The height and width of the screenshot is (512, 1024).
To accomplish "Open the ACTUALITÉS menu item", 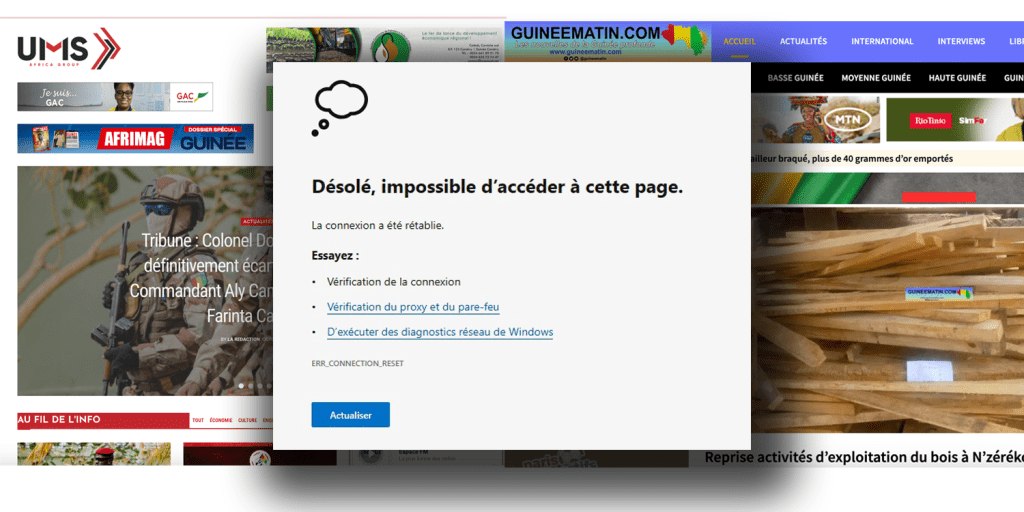I will (x=803, y=41).
